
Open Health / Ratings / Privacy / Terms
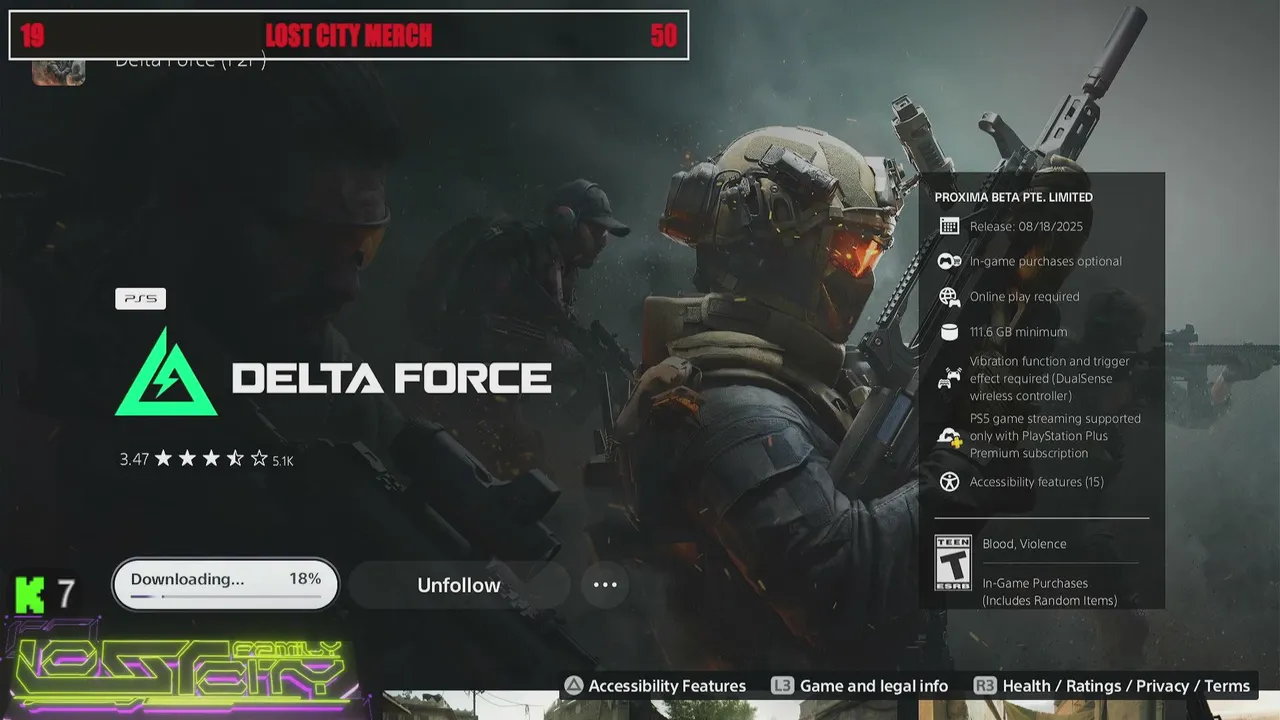tap(1126, 686)
